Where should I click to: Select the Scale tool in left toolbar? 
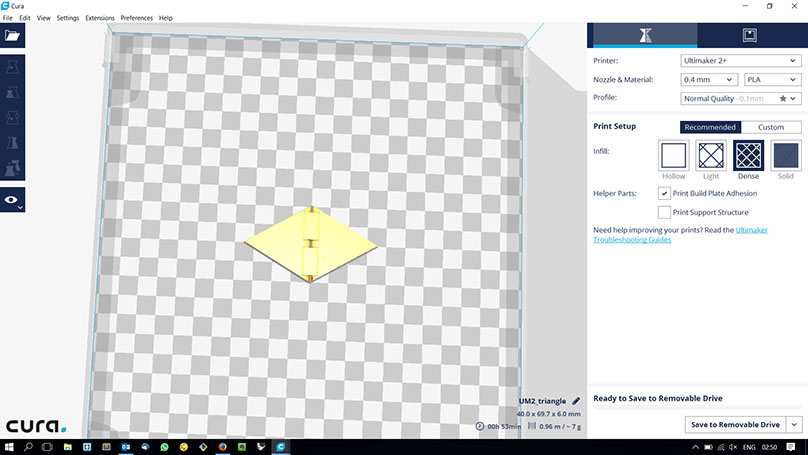(12, 92)
